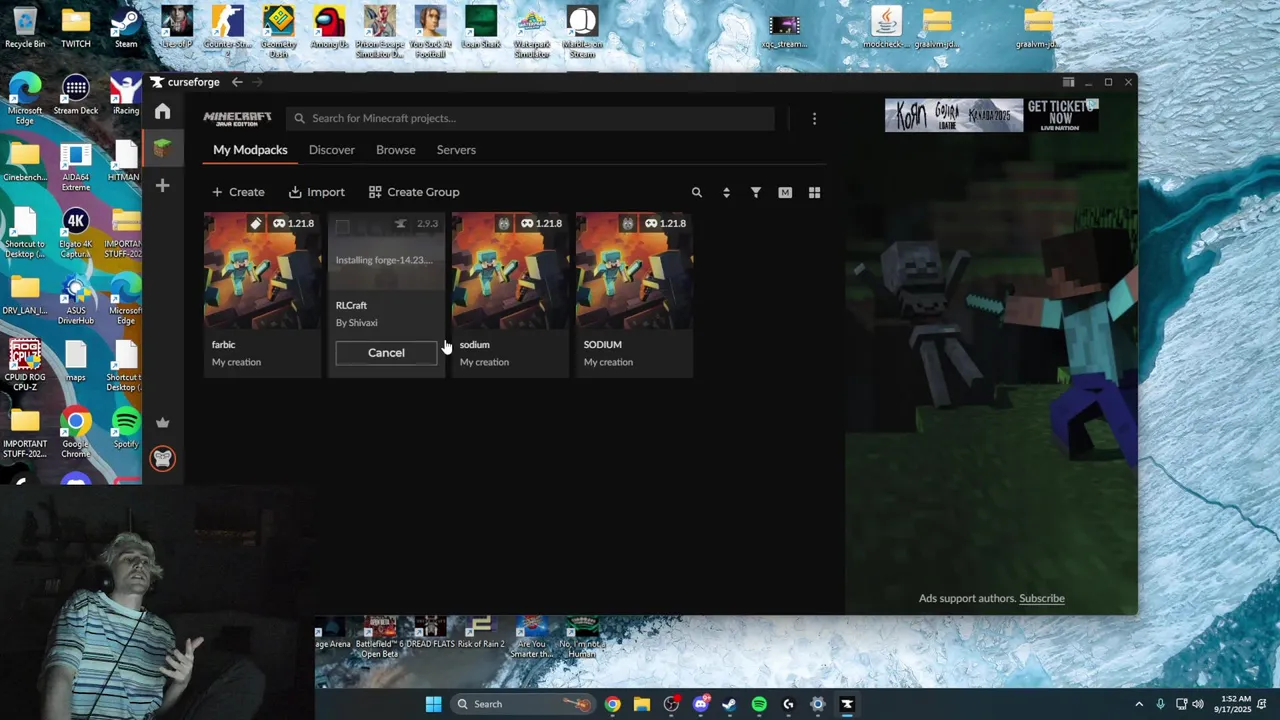Image resolution: width=1280 pixels, height=720 pixels.
Task: Switch to grid view layout
Action: (x=814, y=192)
